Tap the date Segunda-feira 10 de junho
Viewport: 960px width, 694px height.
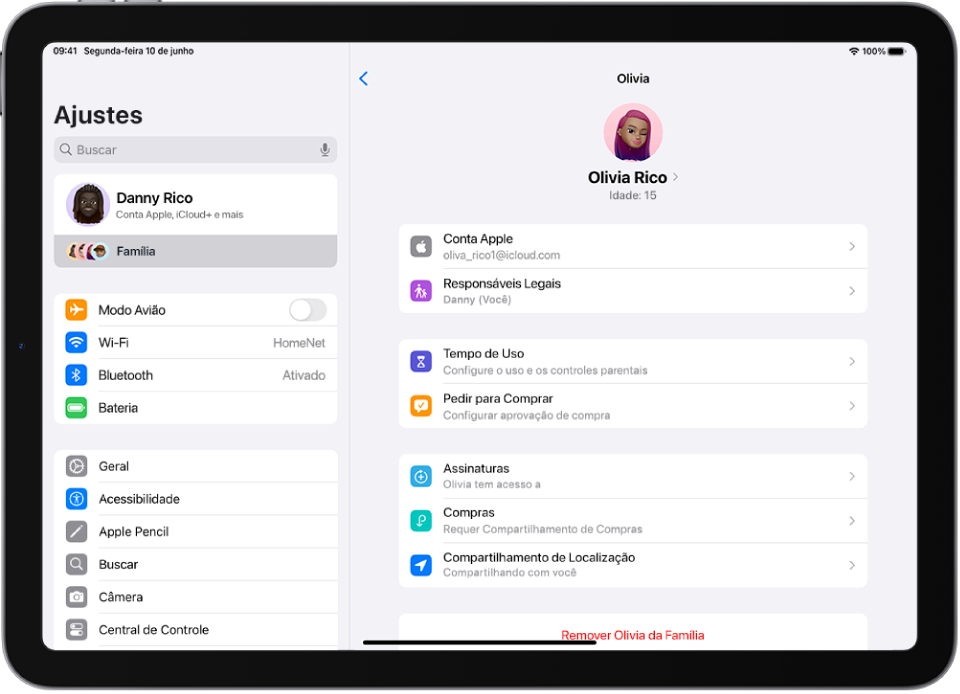(x=139, y=51)
